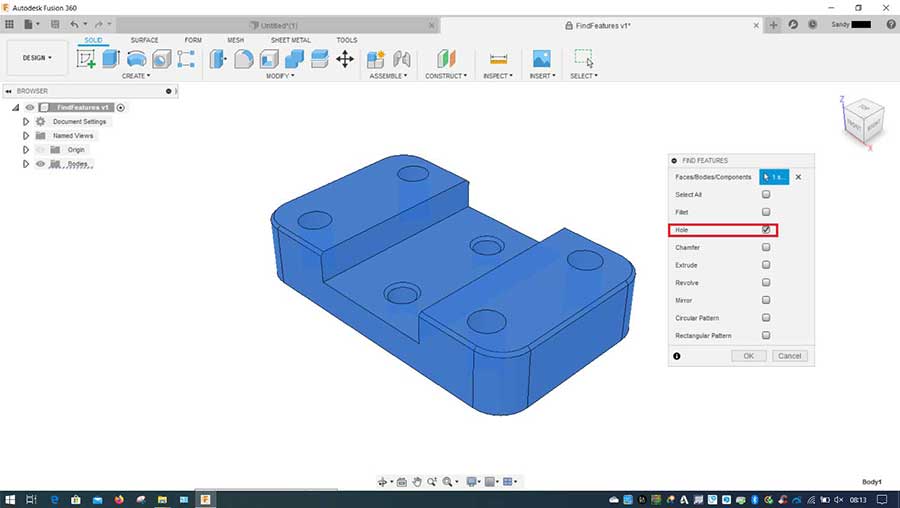The image size is (900, 508).
Task: Select the Extrude tool in Create group
Action: [111, 59]
